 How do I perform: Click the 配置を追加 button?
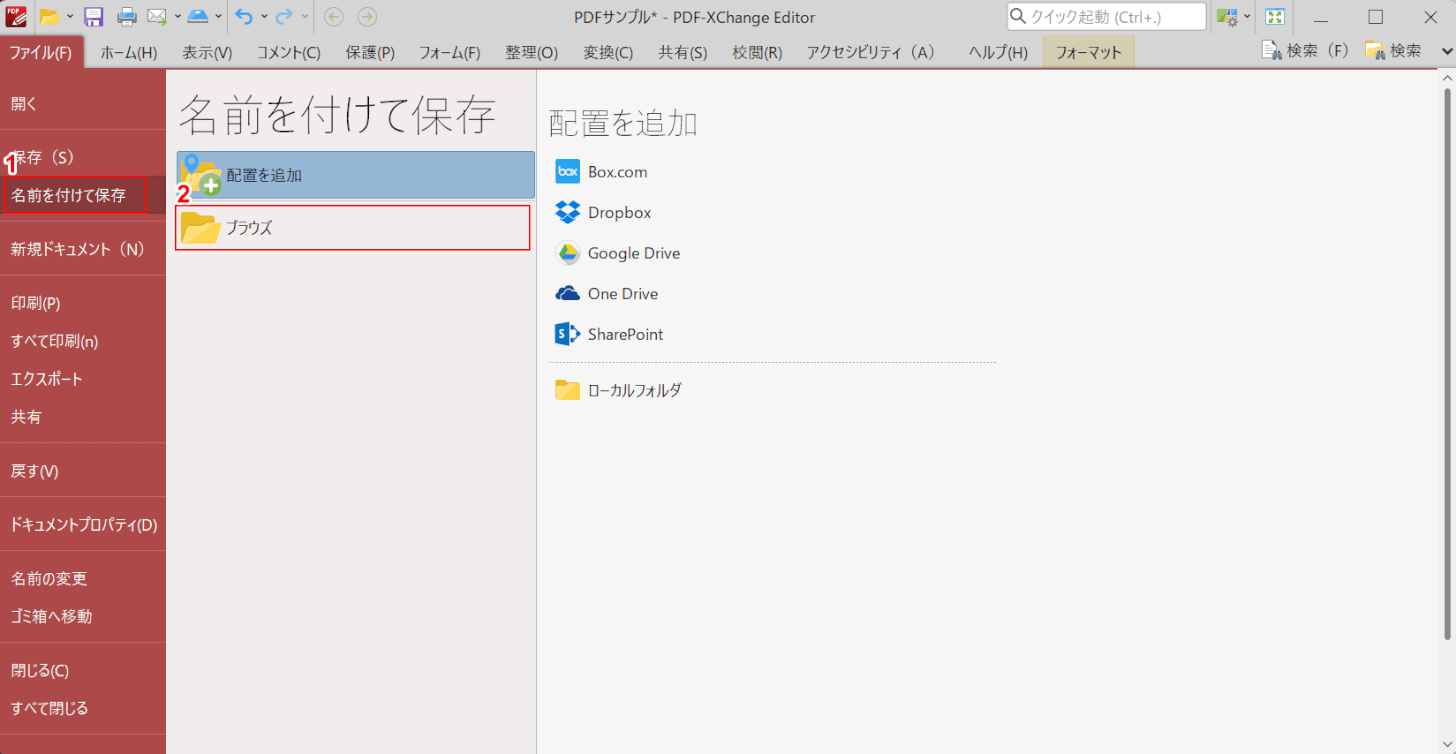pos(356,175)
